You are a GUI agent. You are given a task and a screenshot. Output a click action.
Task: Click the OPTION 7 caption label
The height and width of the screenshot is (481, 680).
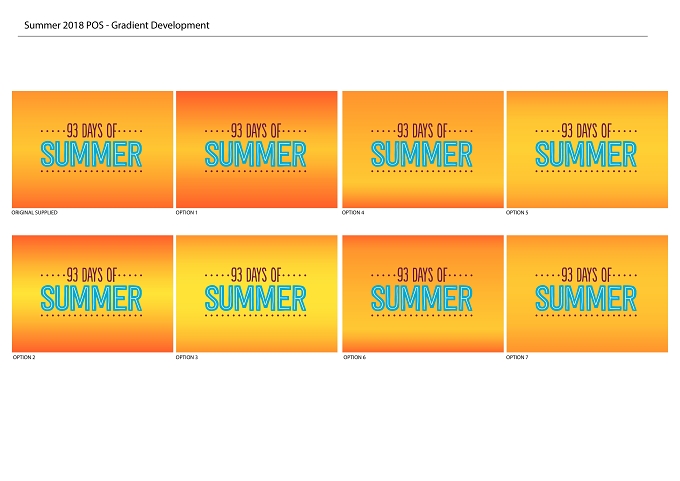pyautogui.click(x=517, y=357)
